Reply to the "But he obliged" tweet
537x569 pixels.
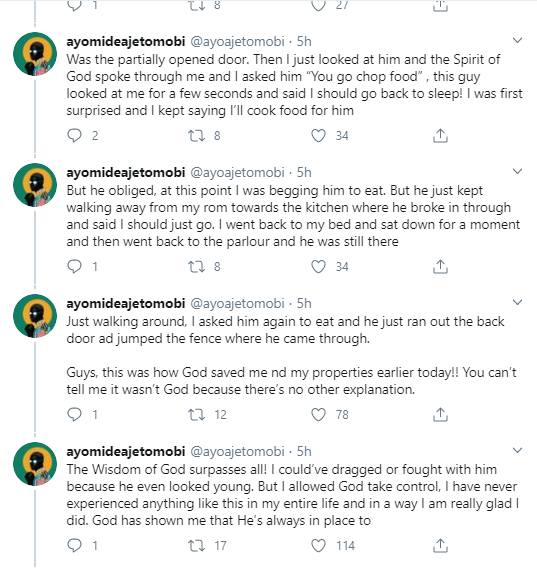coord(74,266)
